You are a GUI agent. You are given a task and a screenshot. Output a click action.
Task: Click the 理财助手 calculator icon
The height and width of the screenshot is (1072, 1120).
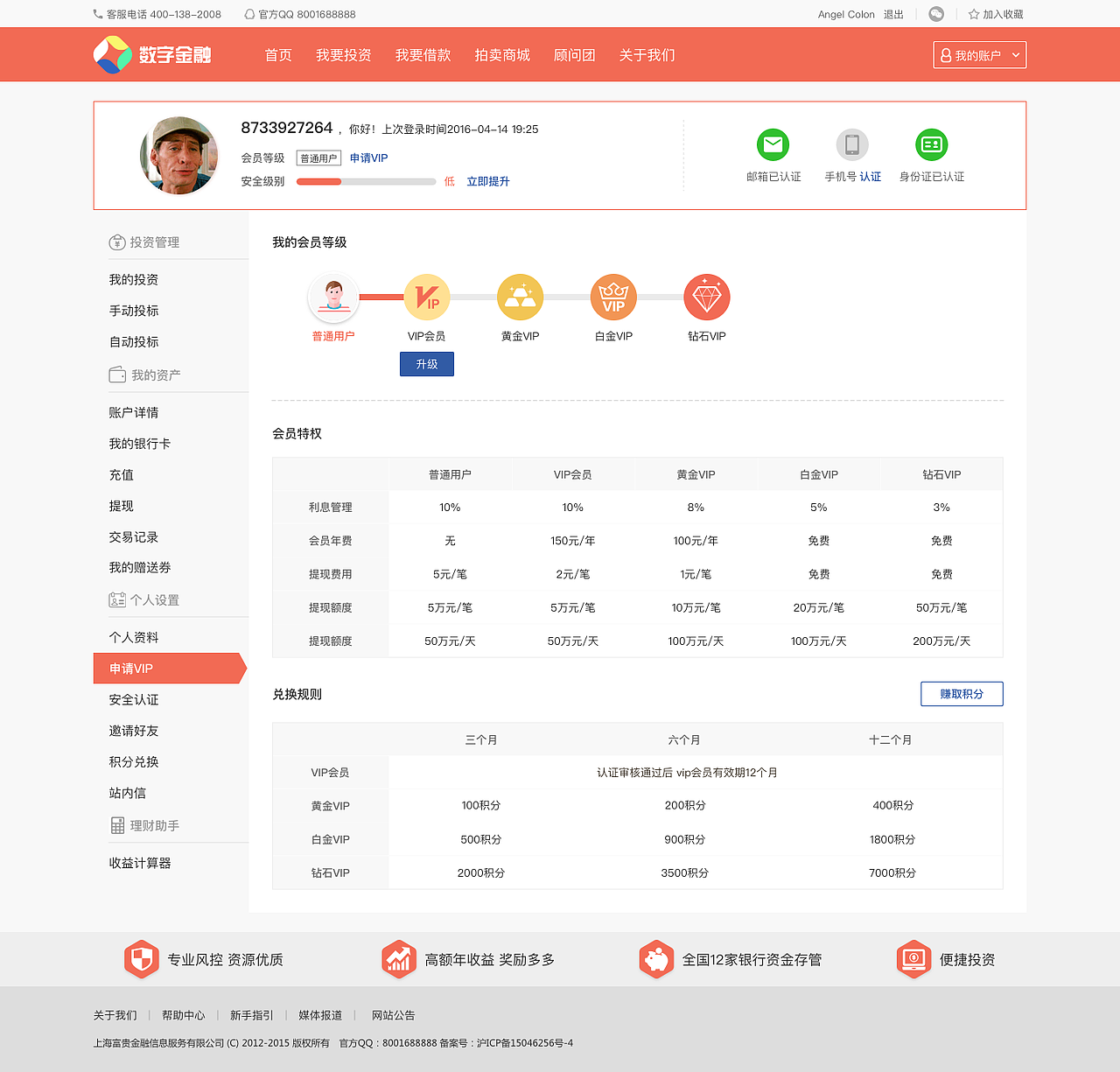pos(117,825)
